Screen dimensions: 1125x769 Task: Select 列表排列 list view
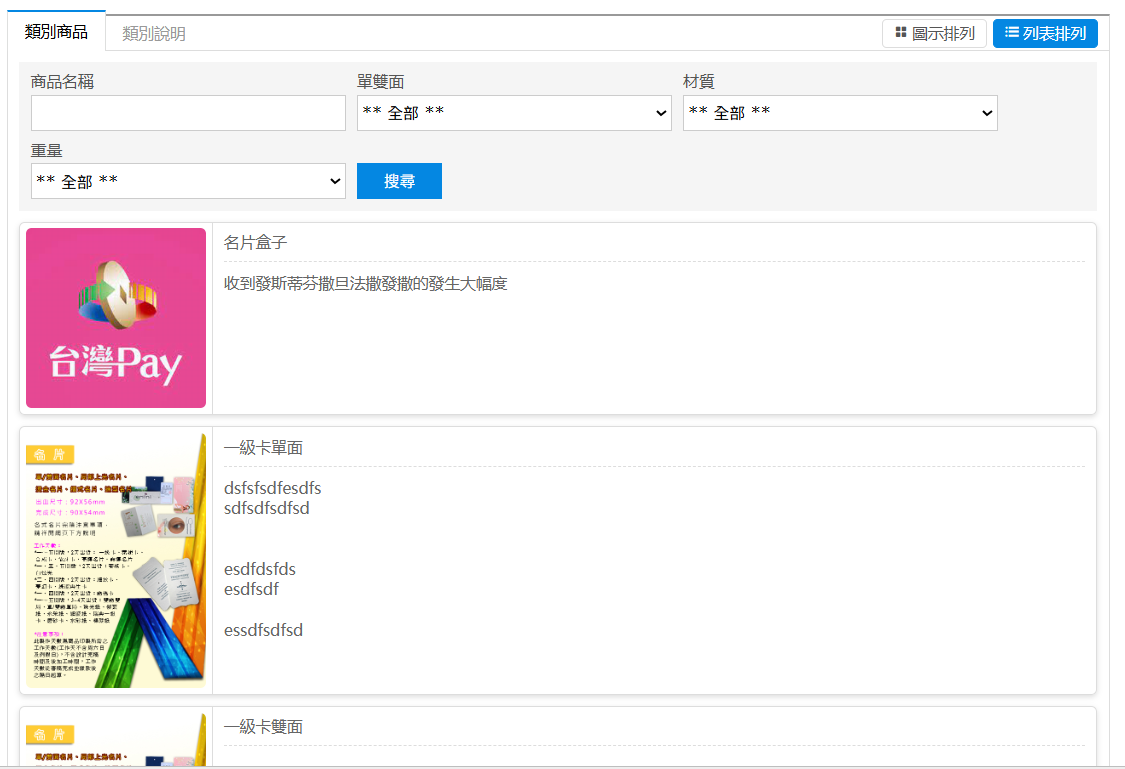(x=1045, y=34)
